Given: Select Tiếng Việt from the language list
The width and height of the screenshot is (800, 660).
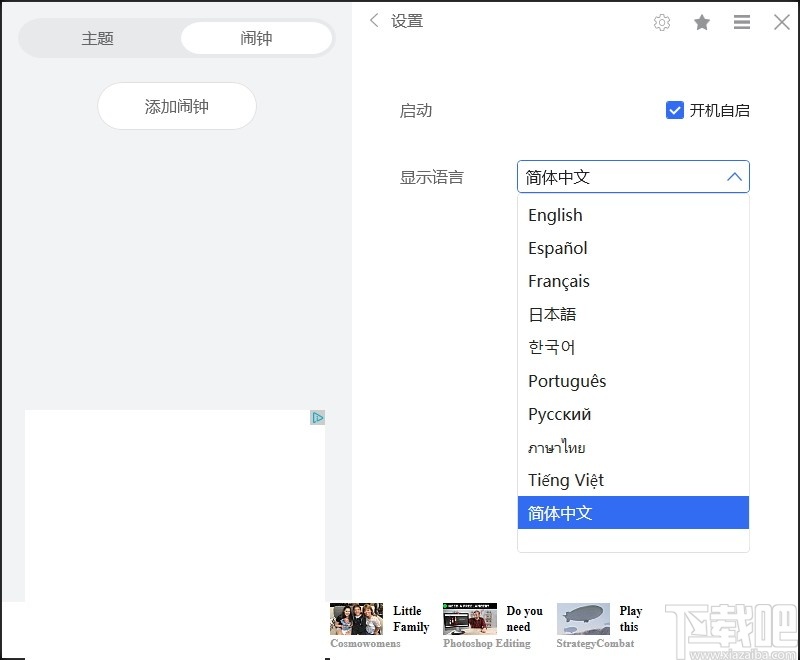Looking at the screenshot, I should [x=565, y=480].
